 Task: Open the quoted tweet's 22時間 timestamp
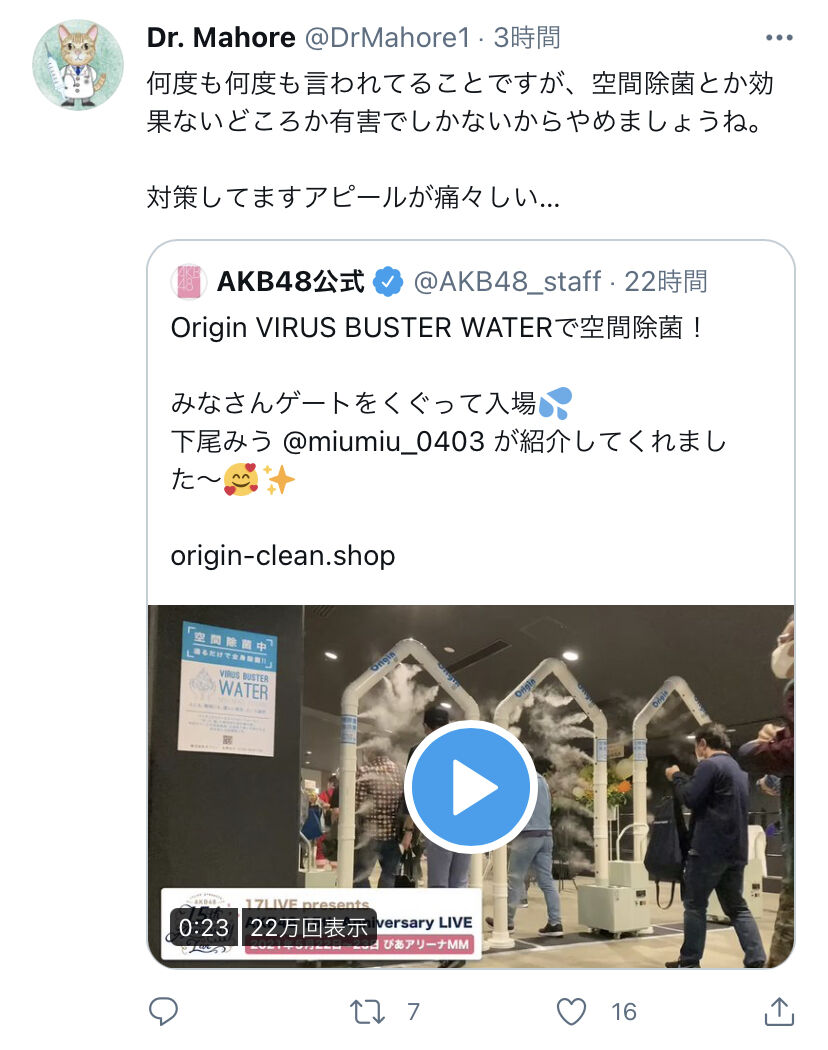click(x=666, y=282)
